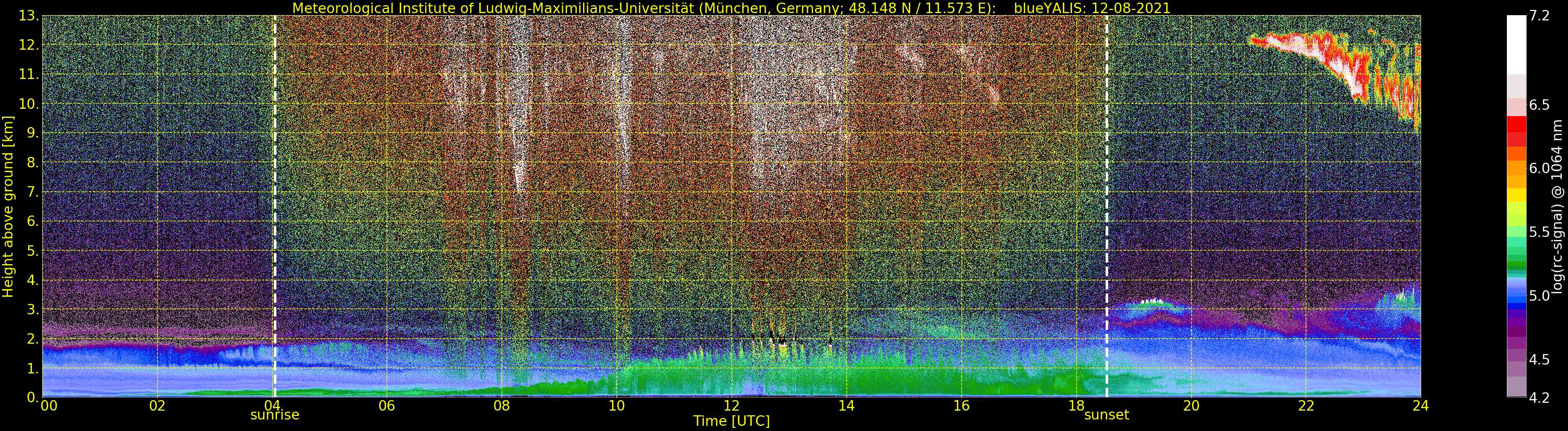
Task: Click time axis tick label 24
Action: (1421, 405)
